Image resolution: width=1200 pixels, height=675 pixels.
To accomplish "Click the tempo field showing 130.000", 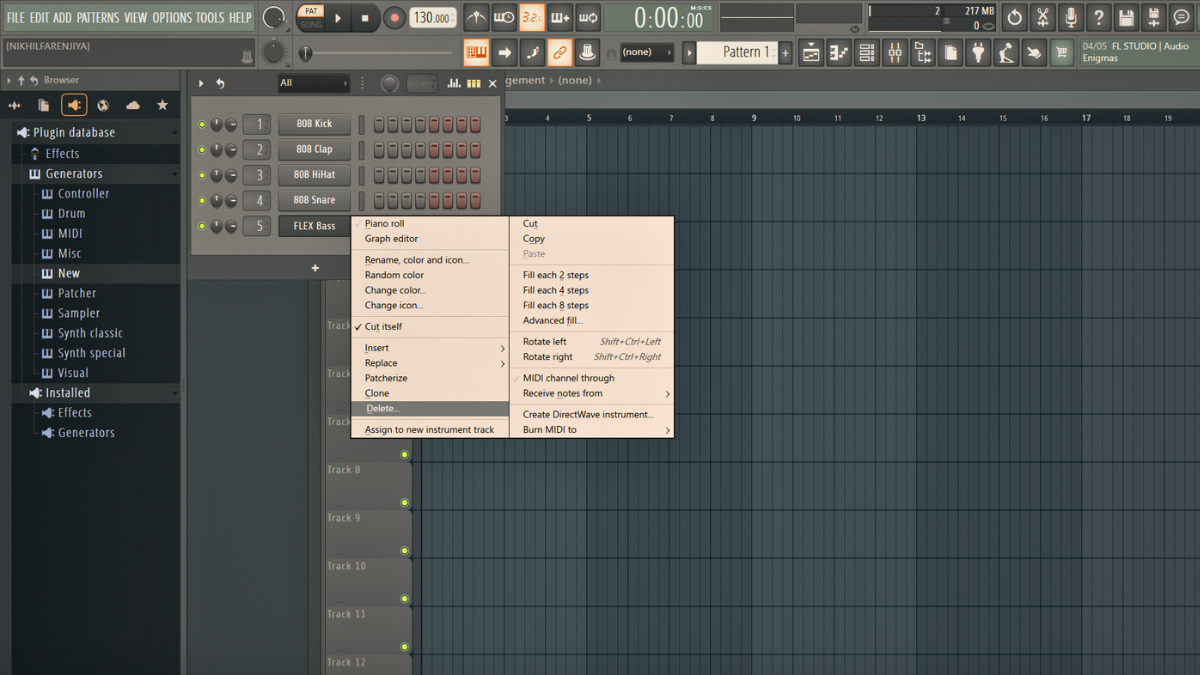I will [432, 17].
